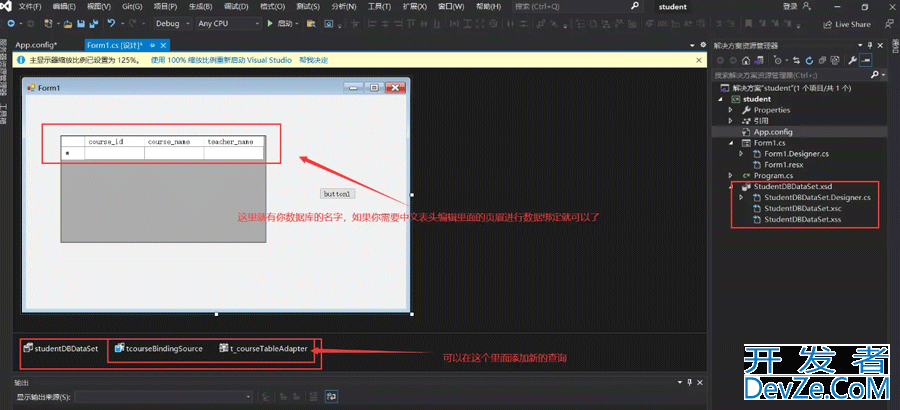900x410 pixels.
Task: Select t_courseTableAdapter component in tray
Action: [263, 348]
